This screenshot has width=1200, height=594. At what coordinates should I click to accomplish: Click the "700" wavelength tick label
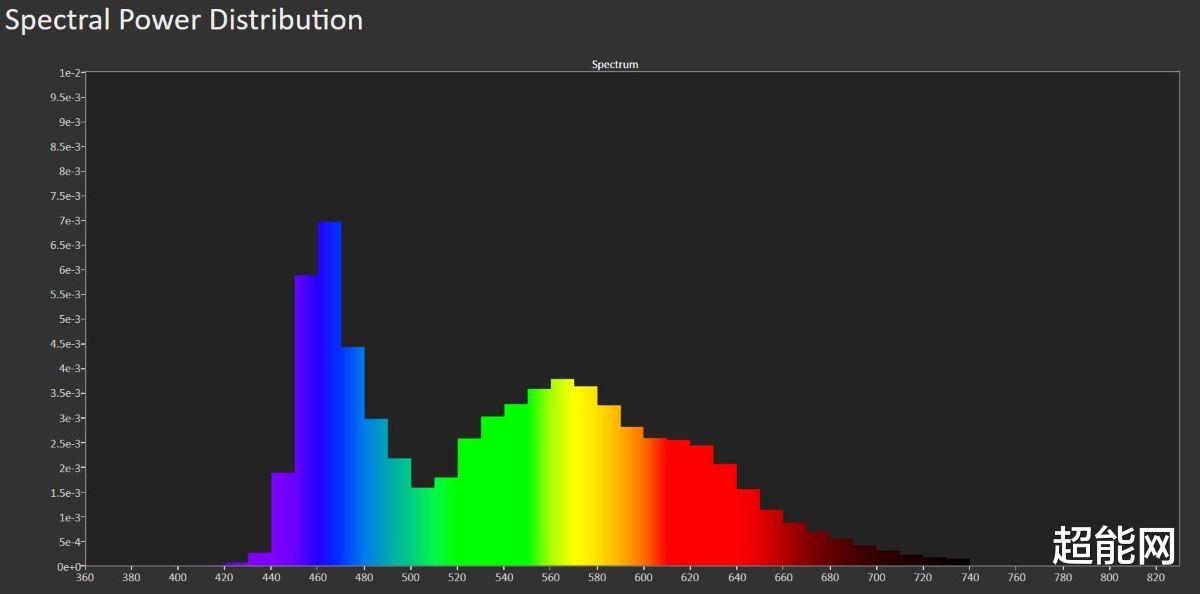877,578
